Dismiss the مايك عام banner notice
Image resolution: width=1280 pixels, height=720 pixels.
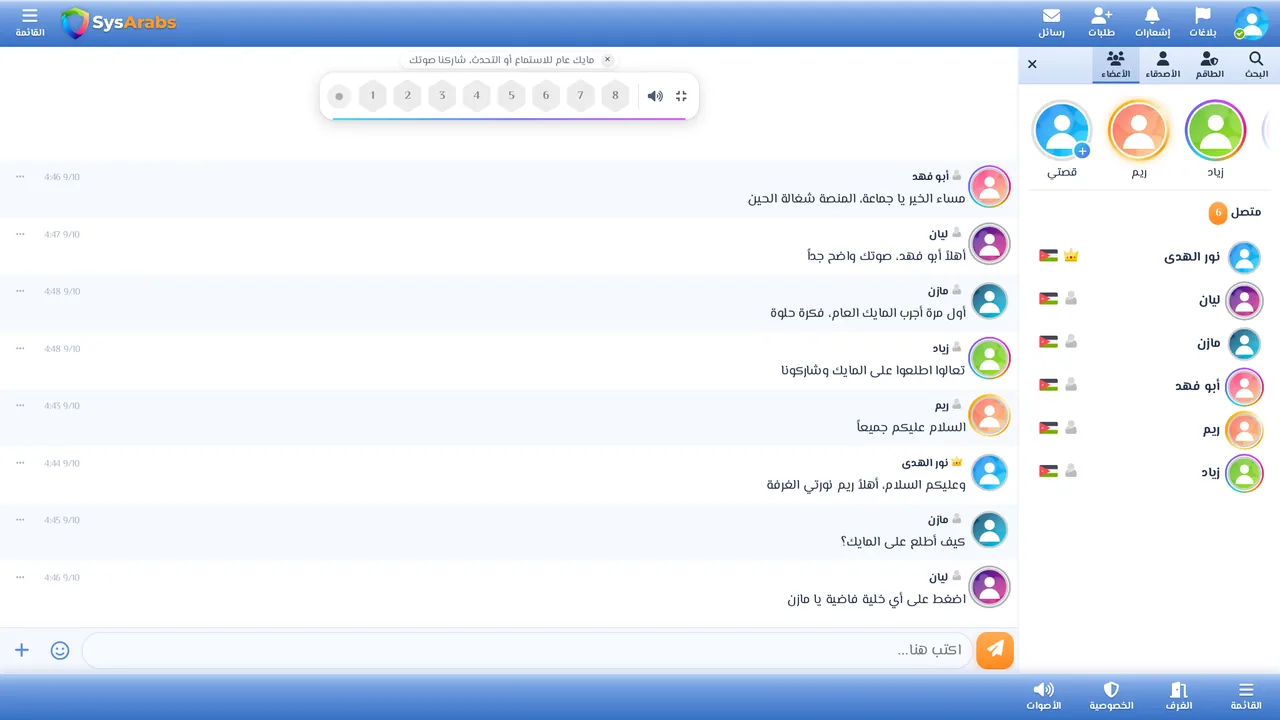607,59
